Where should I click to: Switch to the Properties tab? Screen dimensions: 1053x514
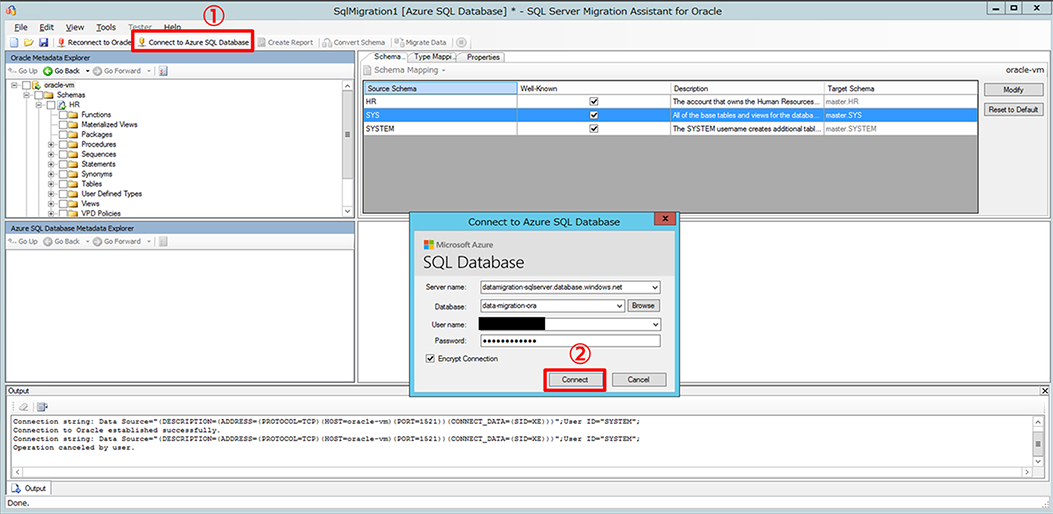click(482, 57)
